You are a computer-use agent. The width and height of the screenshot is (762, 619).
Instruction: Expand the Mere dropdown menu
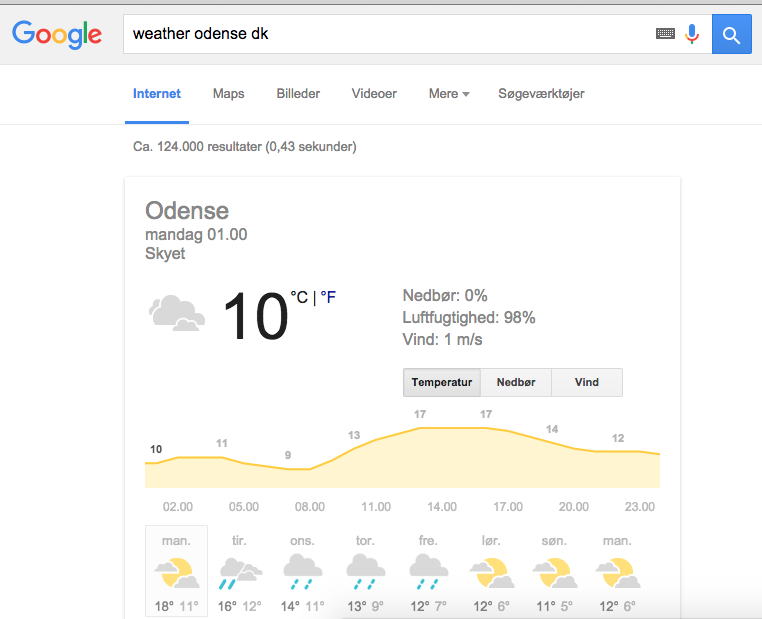click(449, 93)
